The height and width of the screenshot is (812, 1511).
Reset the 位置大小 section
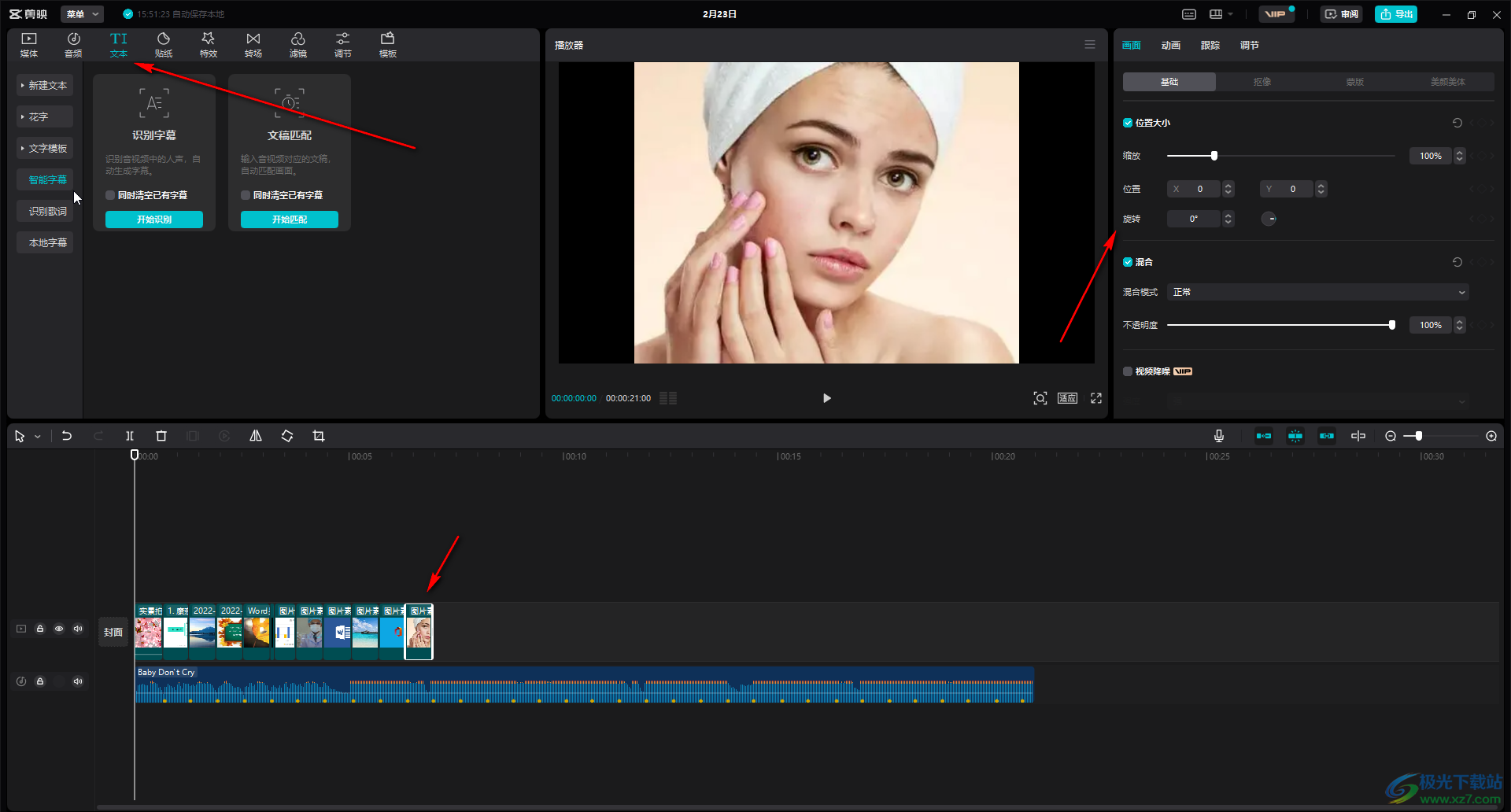pyautogui.click(x=1457, y=123)
